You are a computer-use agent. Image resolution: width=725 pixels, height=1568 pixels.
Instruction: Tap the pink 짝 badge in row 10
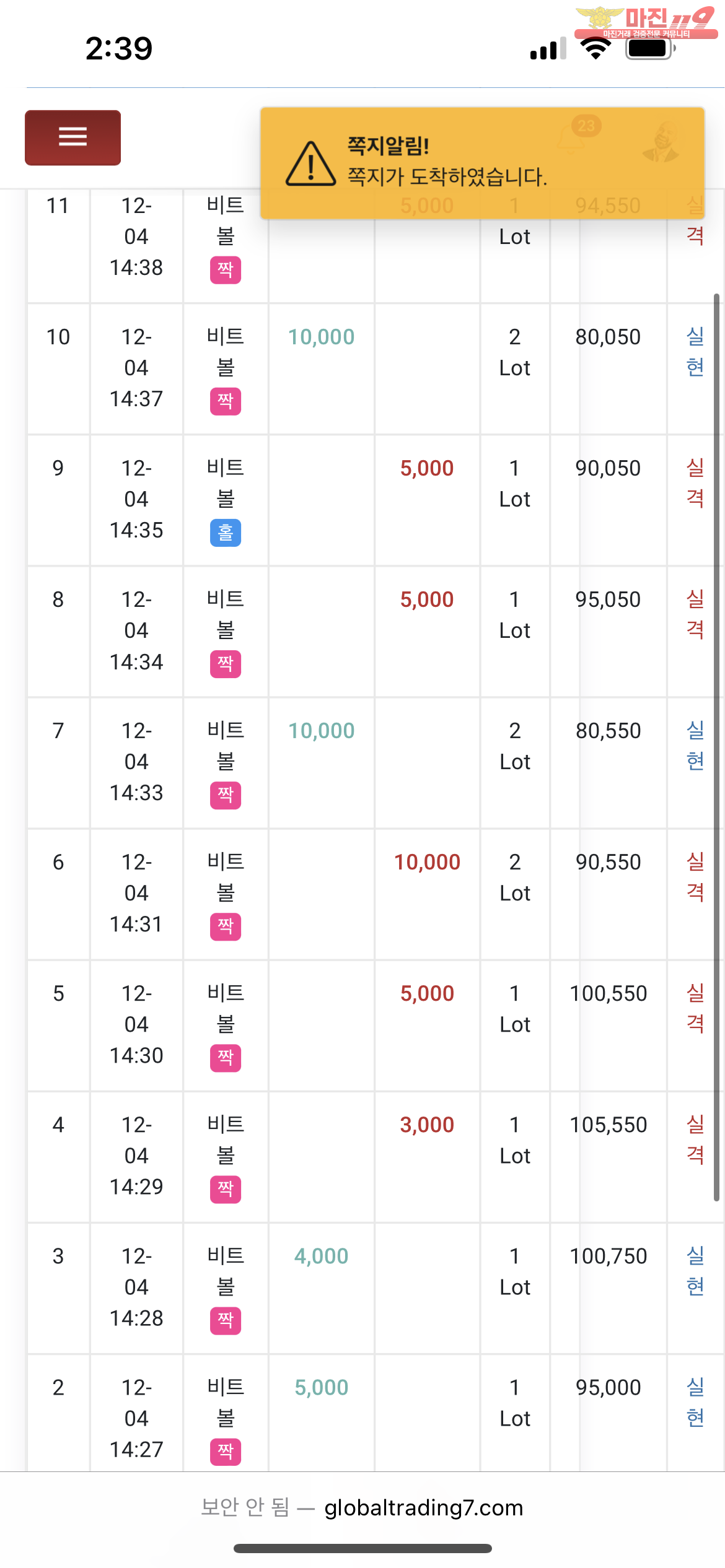click(226, 401)
